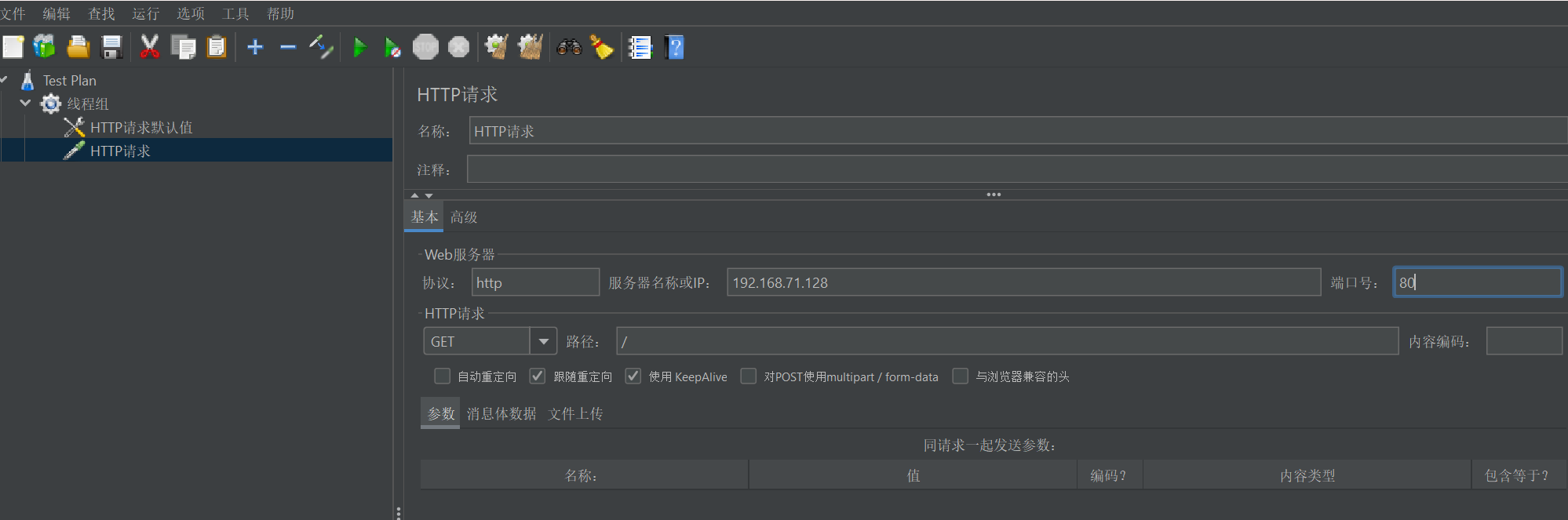Click the 端口号 field showing 80
Viewport: 1568px width, 520px height.
1478,282
